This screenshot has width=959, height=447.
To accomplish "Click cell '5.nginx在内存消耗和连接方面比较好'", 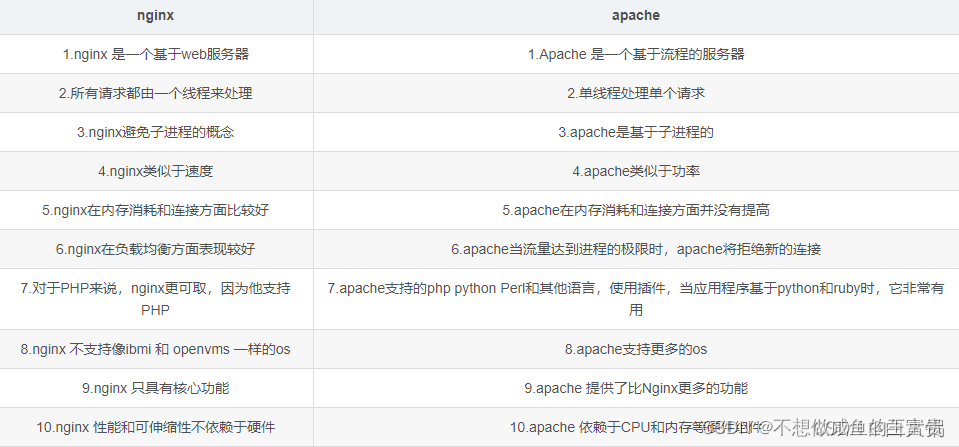I will pos(156,210).
